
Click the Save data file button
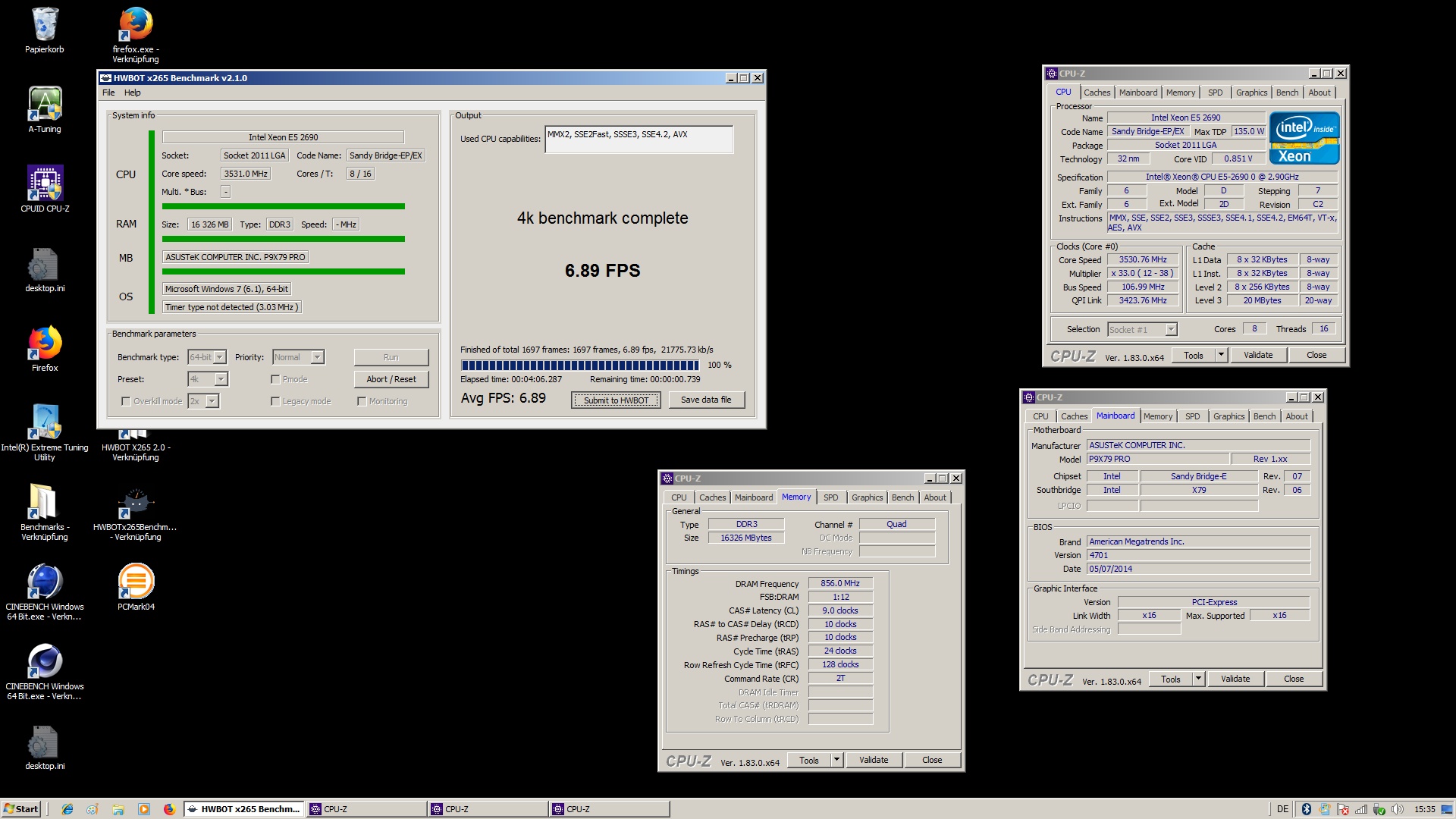tap(706, 400)
